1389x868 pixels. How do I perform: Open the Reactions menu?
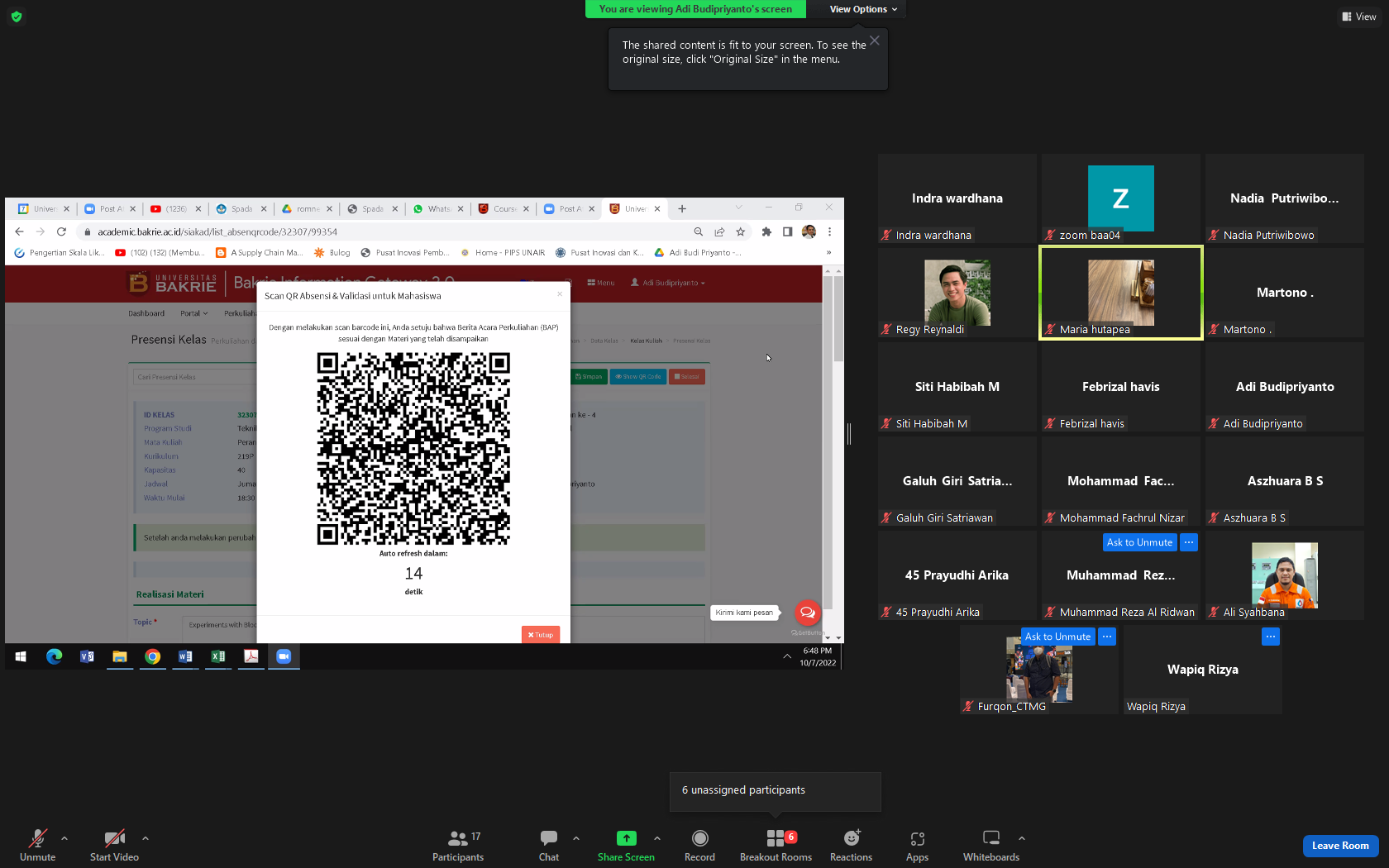[851, 845]
